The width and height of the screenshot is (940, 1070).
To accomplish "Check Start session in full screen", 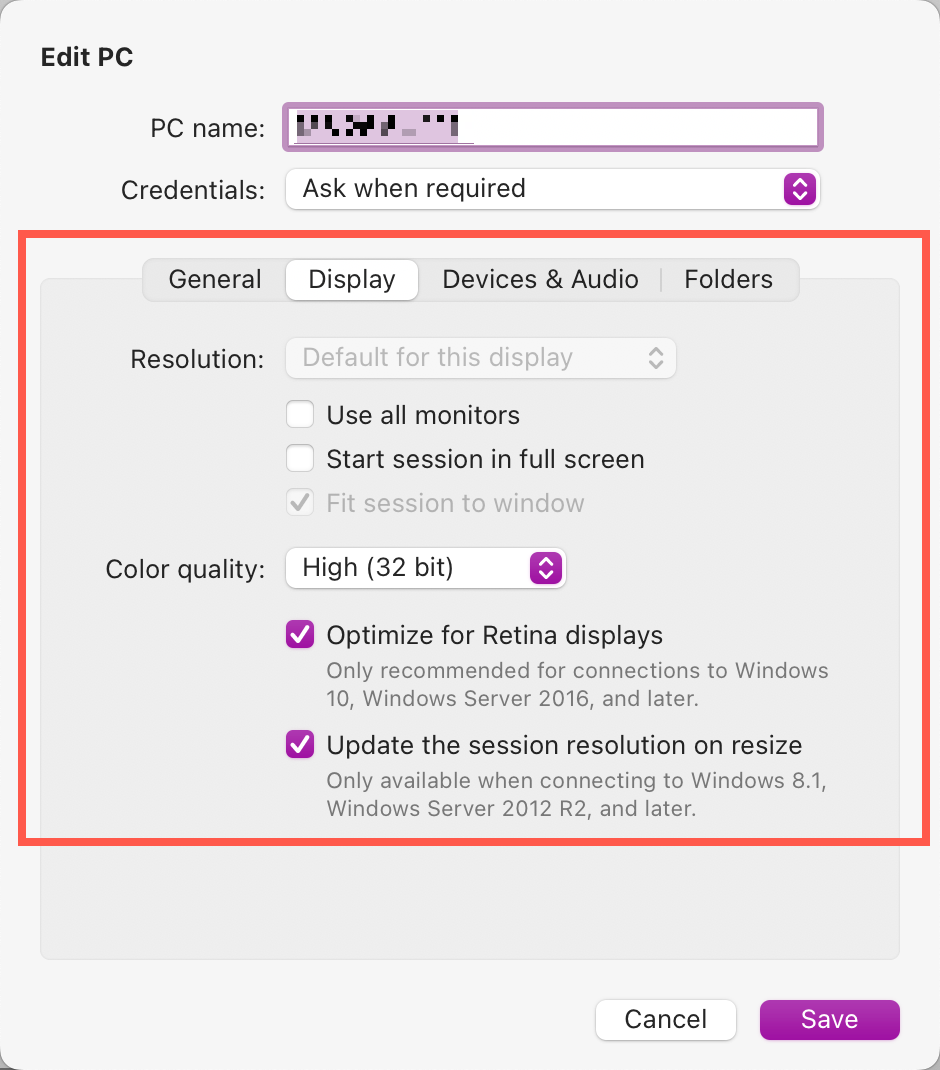I will pos(300,459).
